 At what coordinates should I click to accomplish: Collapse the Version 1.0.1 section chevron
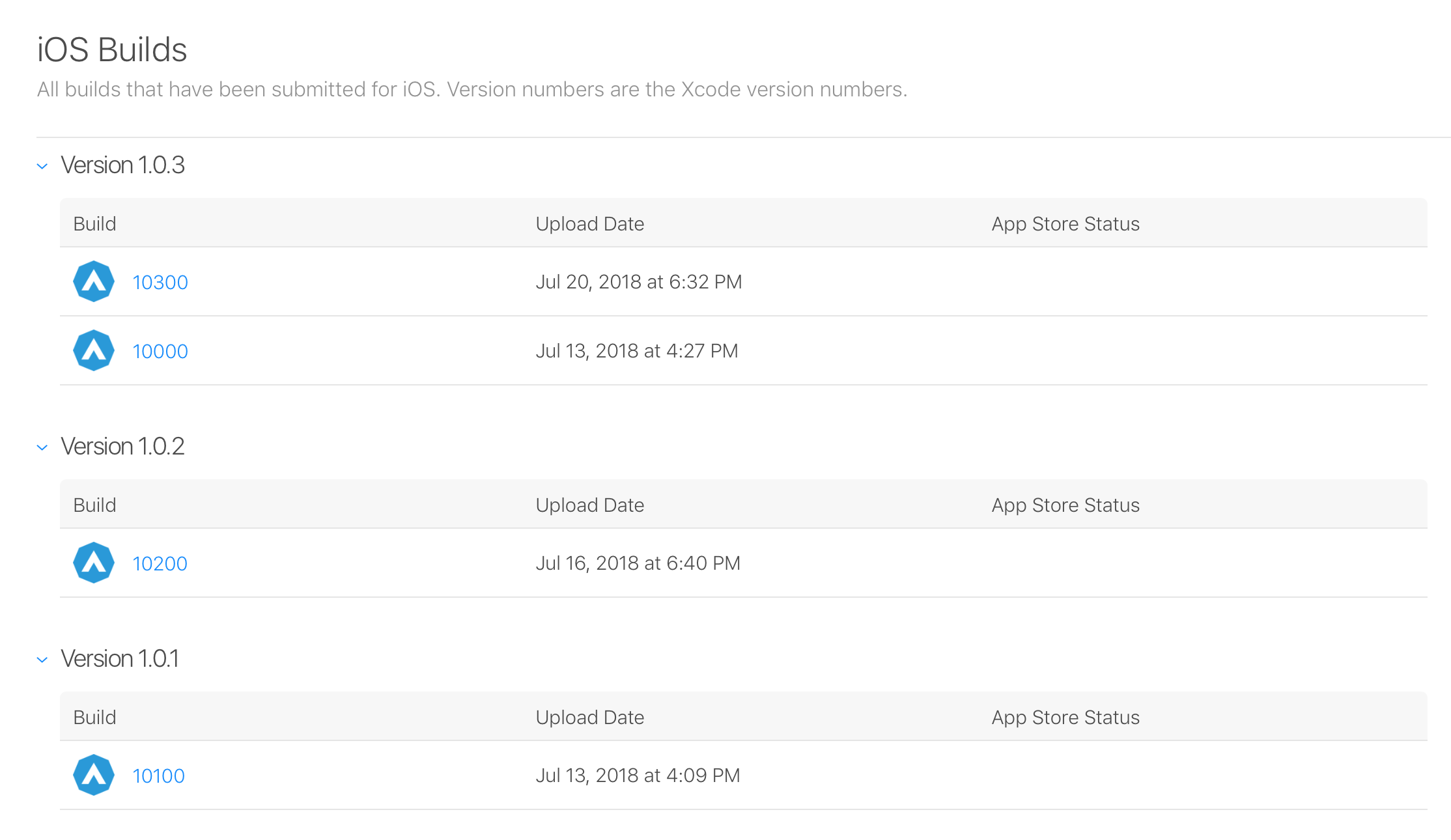tap(42, 660)
